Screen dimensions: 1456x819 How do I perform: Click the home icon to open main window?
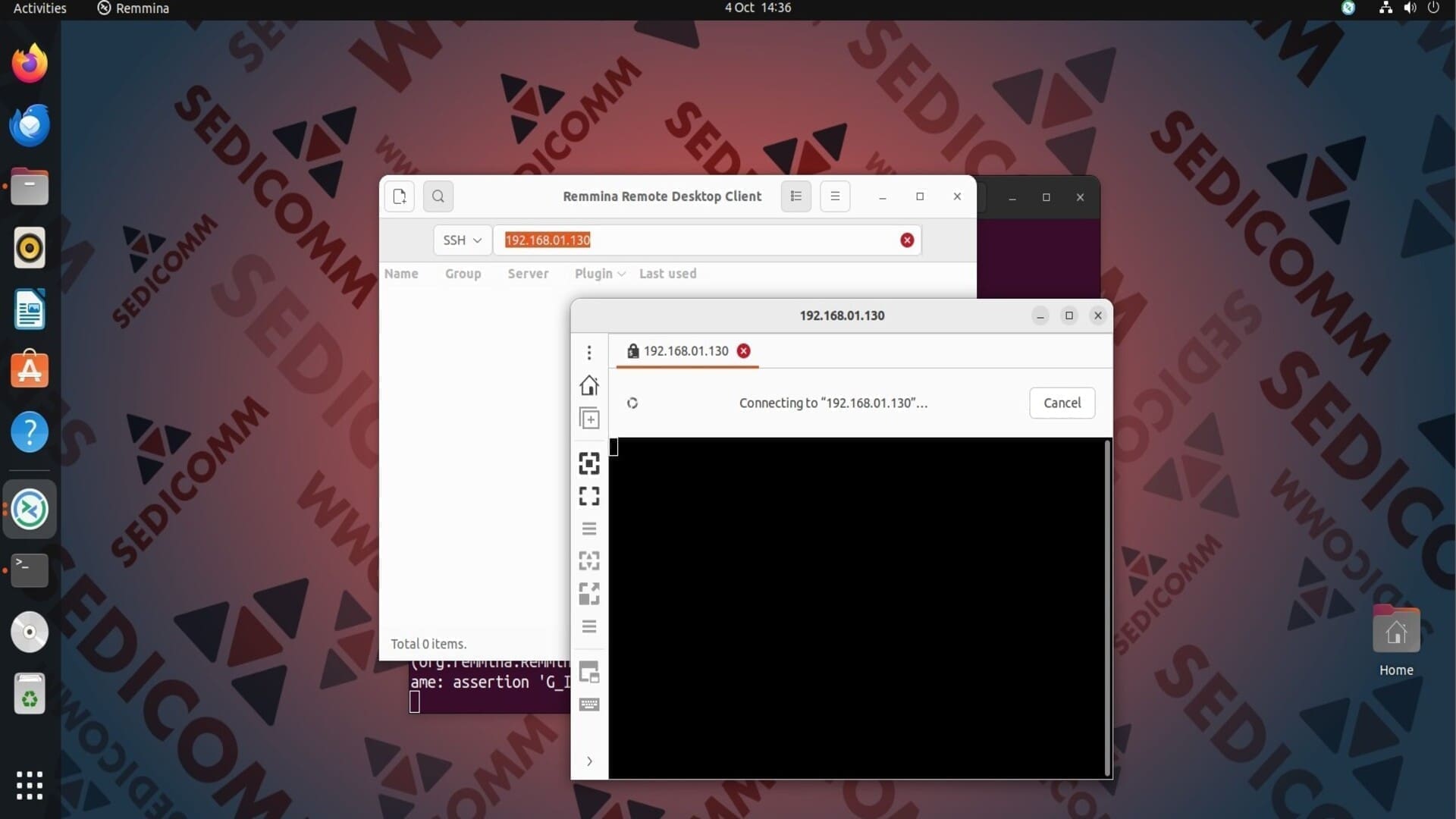tap(589, 385)
